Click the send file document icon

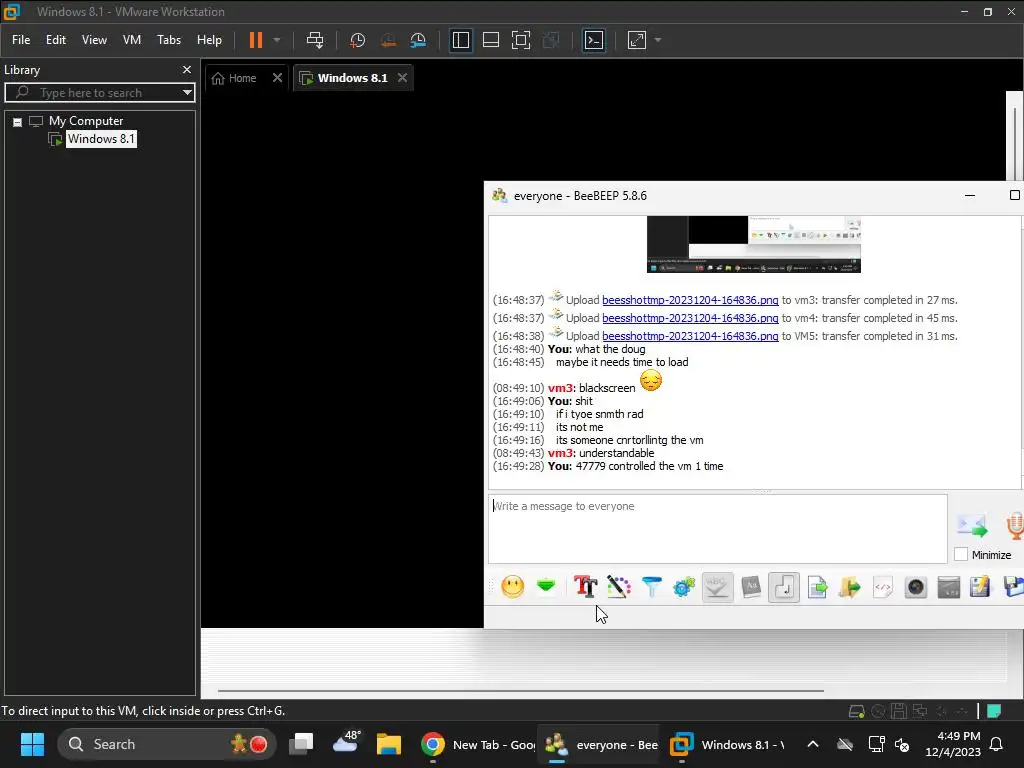click(x=817, y=586)
